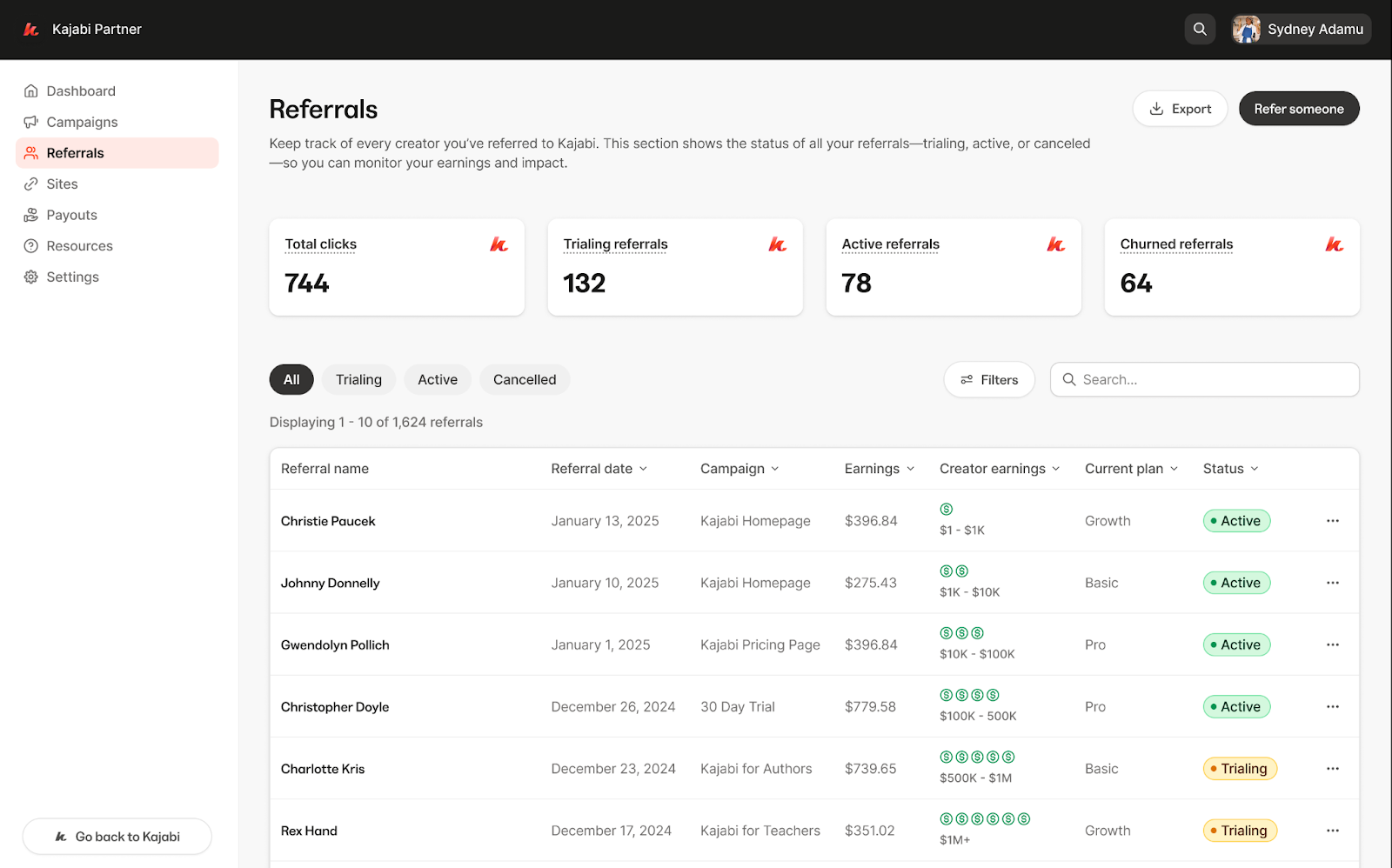Open the more options menu for Christie Paucek
The image size is (1392, 868).
tap(1333, 521)
